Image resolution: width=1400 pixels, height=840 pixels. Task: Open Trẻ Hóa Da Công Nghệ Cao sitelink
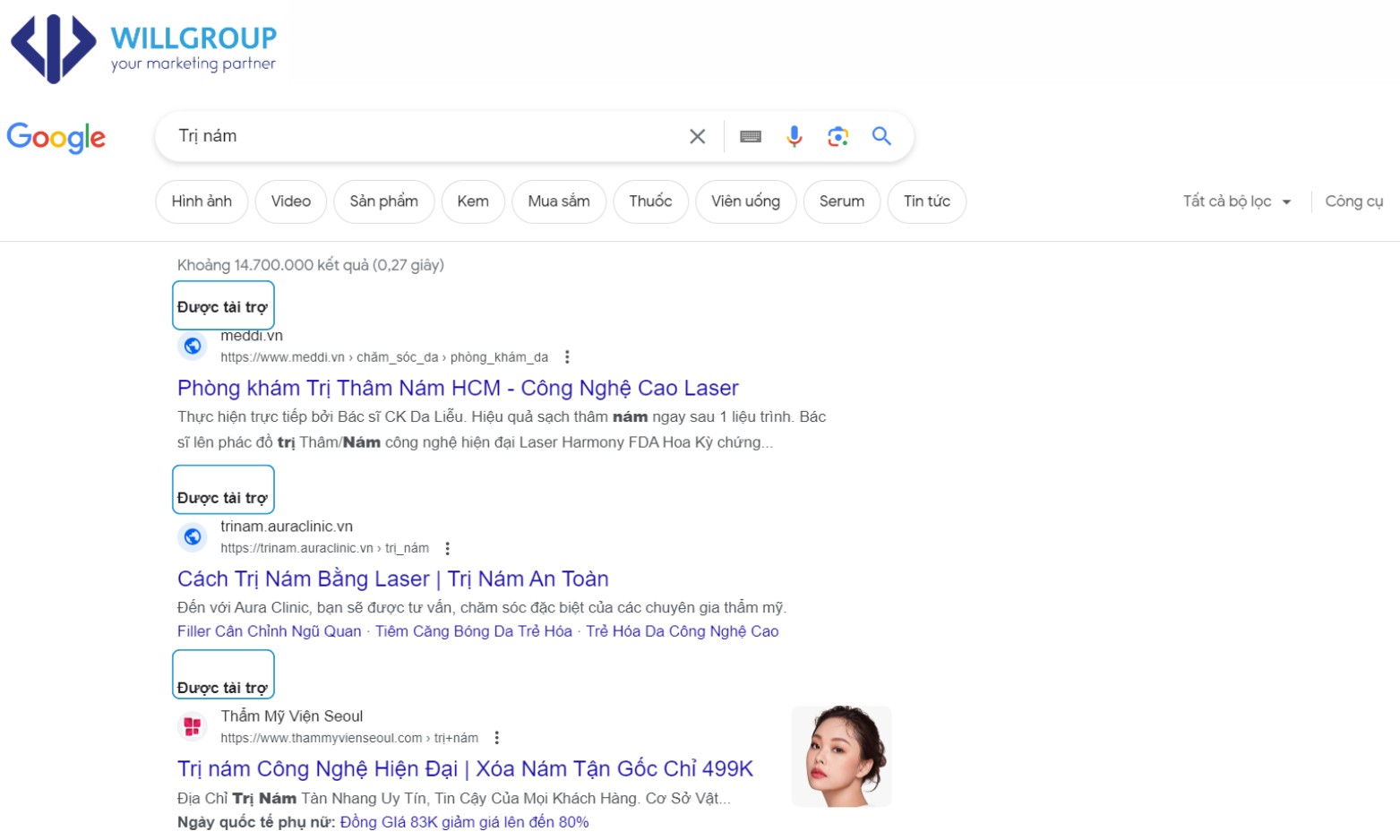point(683,631)
